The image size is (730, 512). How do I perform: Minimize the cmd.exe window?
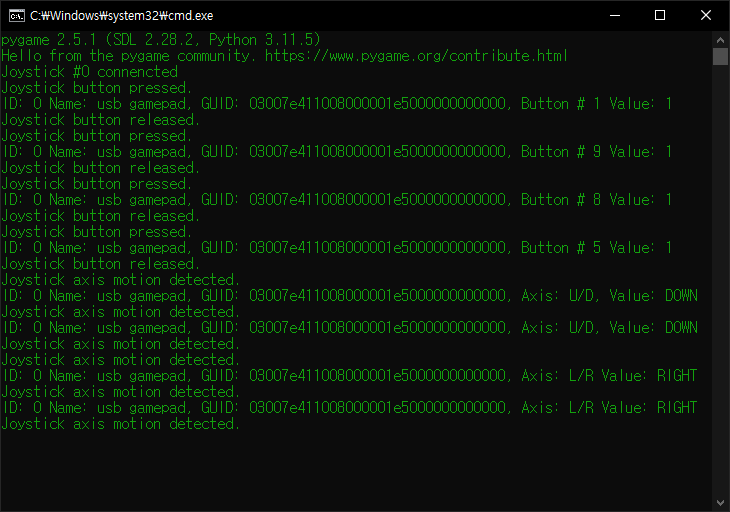pyautogui.click(x=615, y=15)
